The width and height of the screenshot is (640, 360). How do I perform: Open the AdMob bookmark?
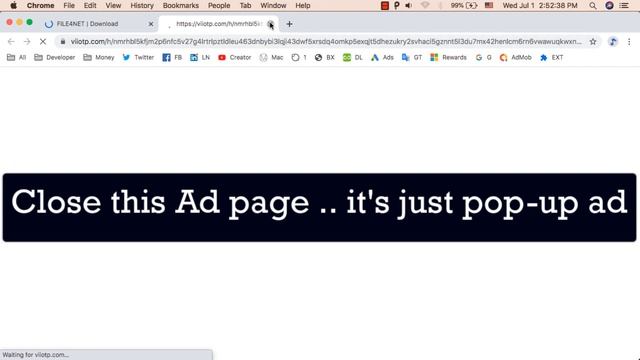pyautogui.click(x=516, y=58)
